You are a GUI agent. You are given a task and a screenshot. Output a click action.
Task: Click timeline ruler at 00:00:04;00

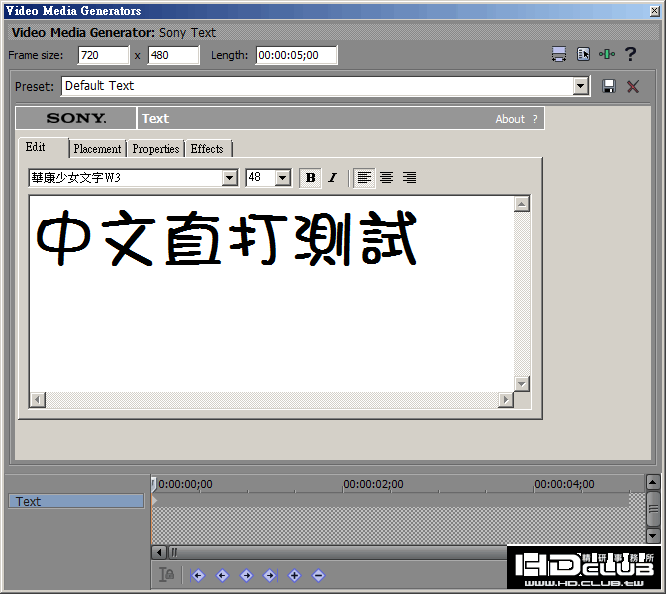(x=564, y=484)
